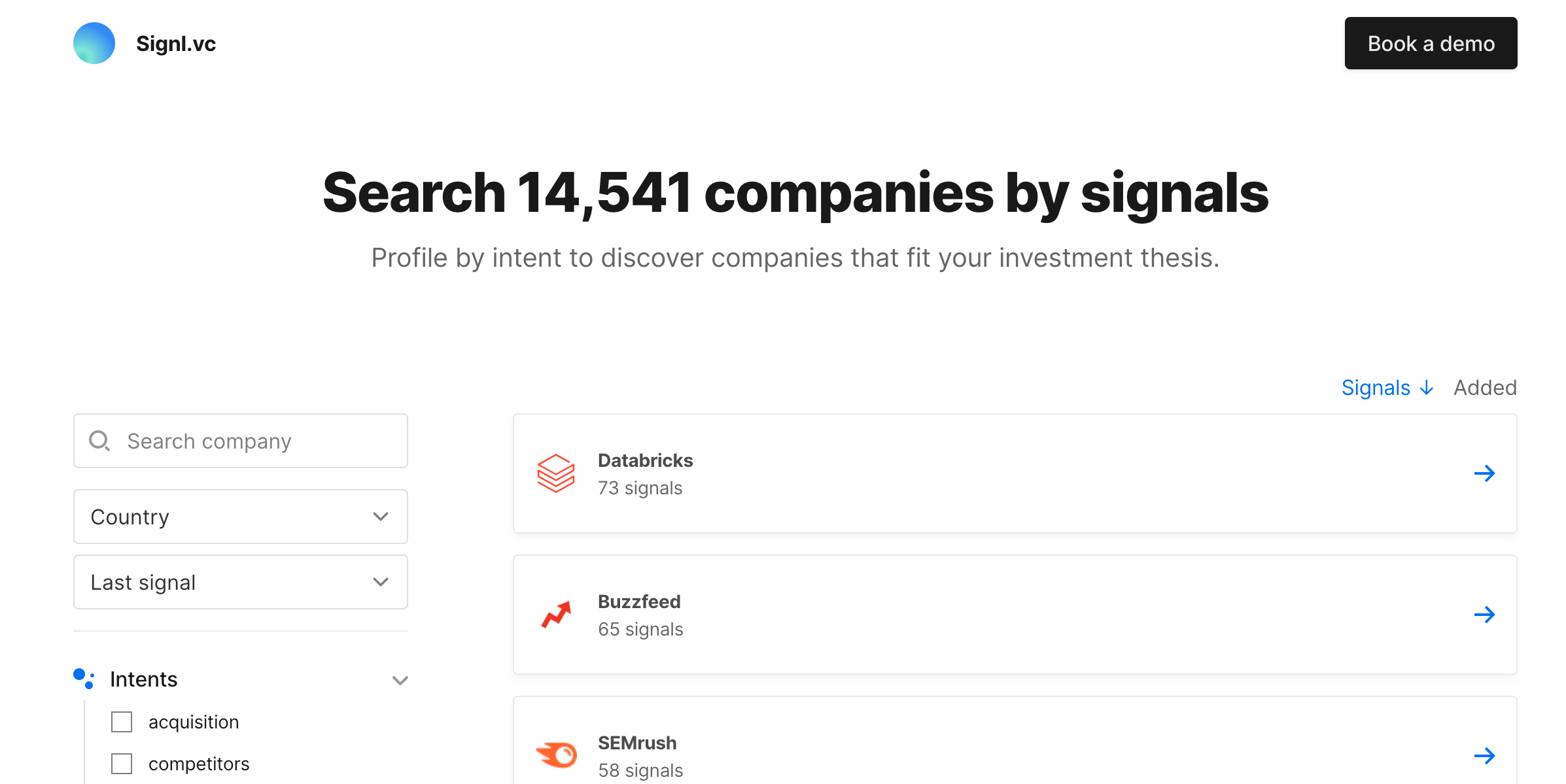1566x784 pixels.
Task: Open the Last signal dropdown
Action: coord(241,582)
